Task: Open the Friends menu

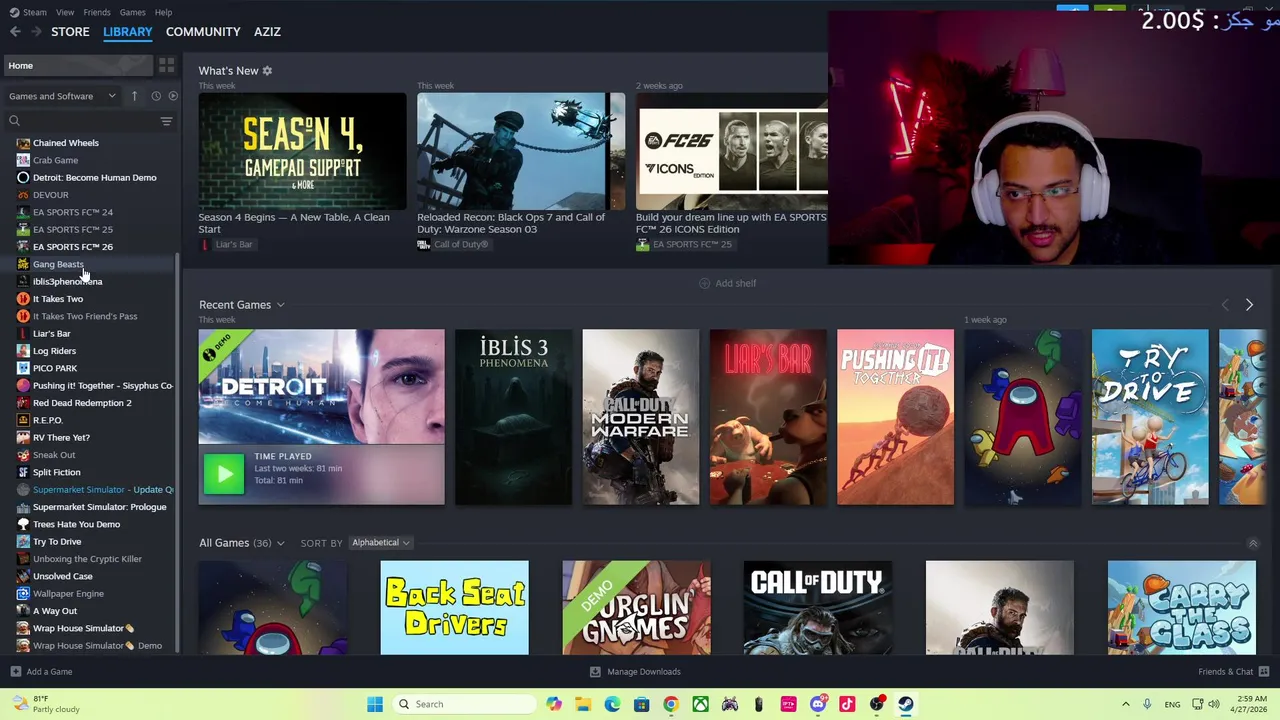Action: 97,12
